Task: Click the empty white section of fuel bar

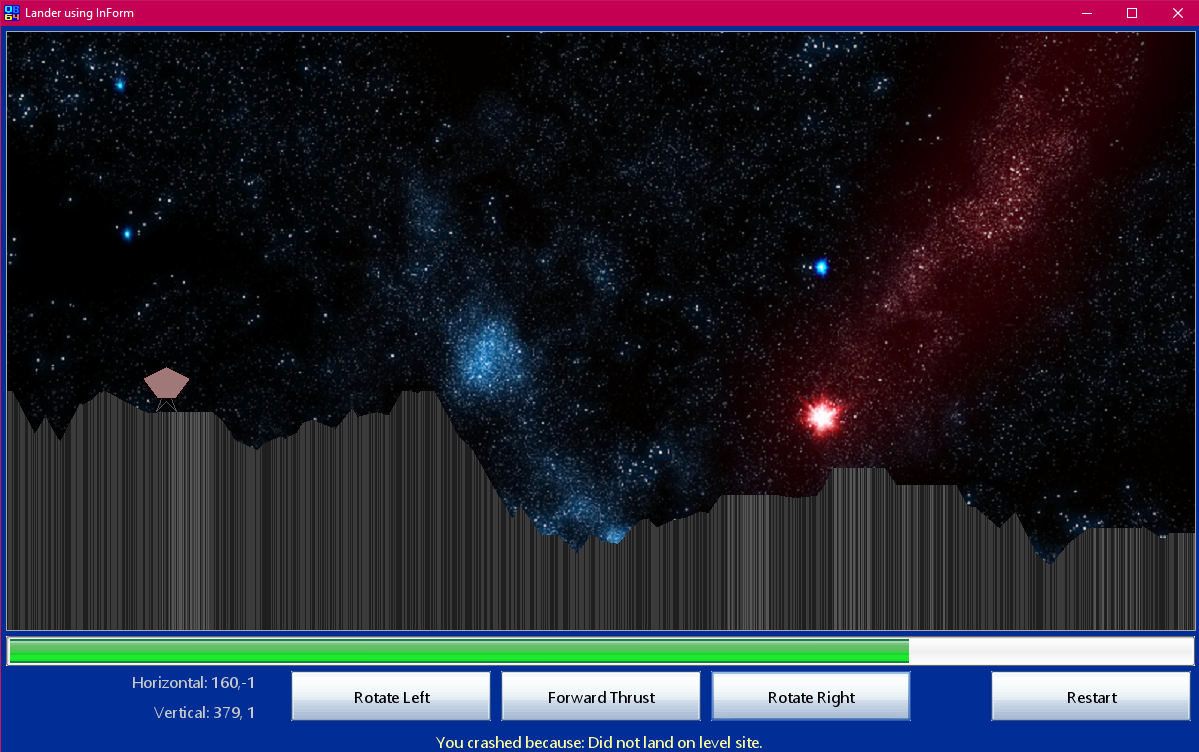Action: point(1050,651)
